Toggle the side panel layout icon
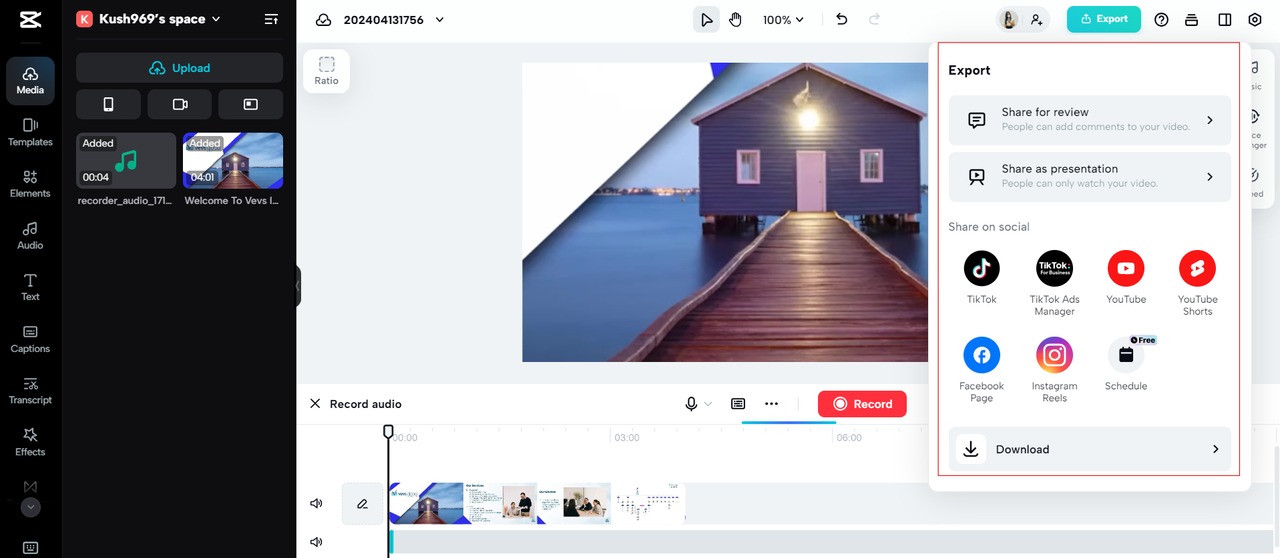The width and height of the screenshot is (1280, 558). [x=1225, y=19]
